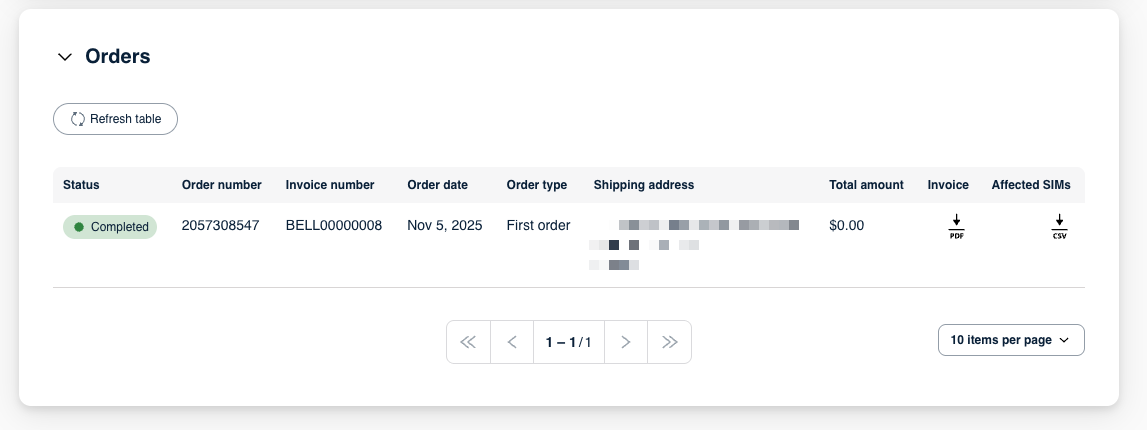Click the Orders section heading
1147x430 pixels.
(118, 57)
